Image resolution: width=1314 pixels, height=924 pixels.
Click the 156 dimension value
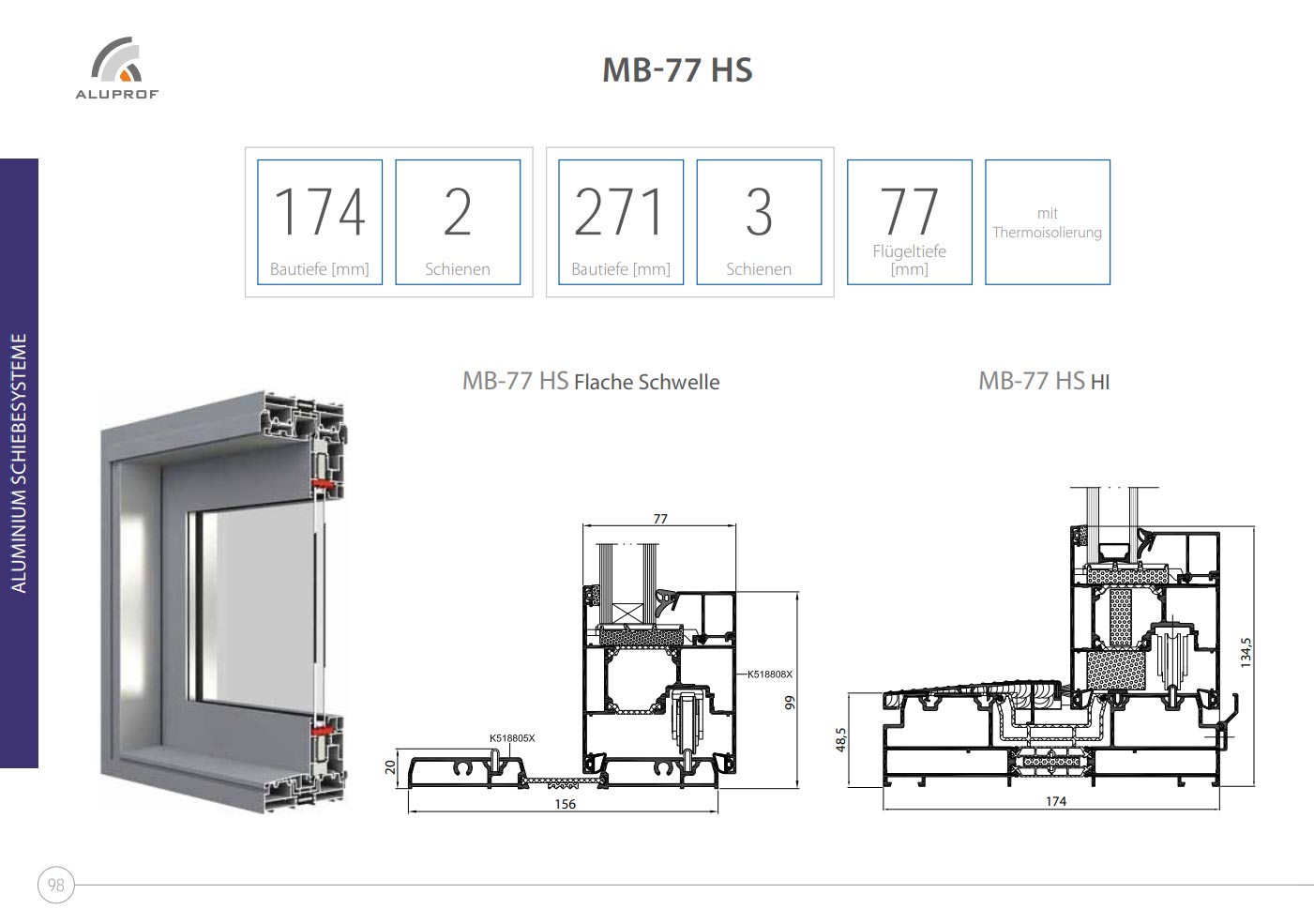pos(565,804)
